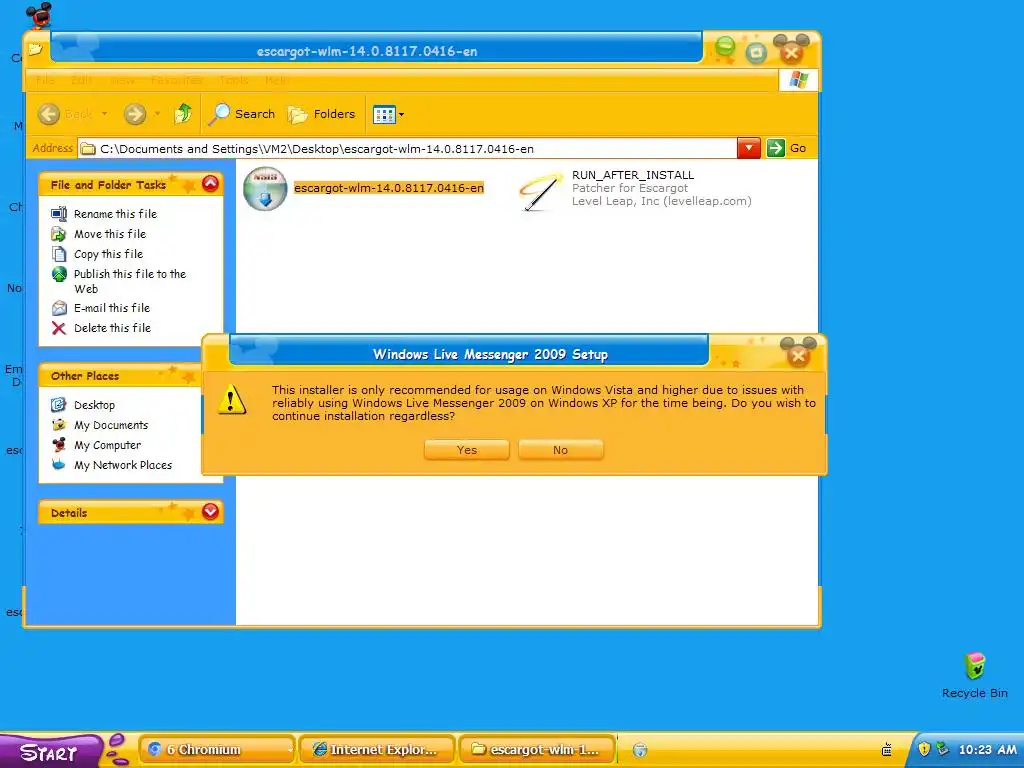Click the escargot-wlm-14.0.8117.0416-en file name
This screenshot has width=1024, height=768.
click(x=389, y=188)
